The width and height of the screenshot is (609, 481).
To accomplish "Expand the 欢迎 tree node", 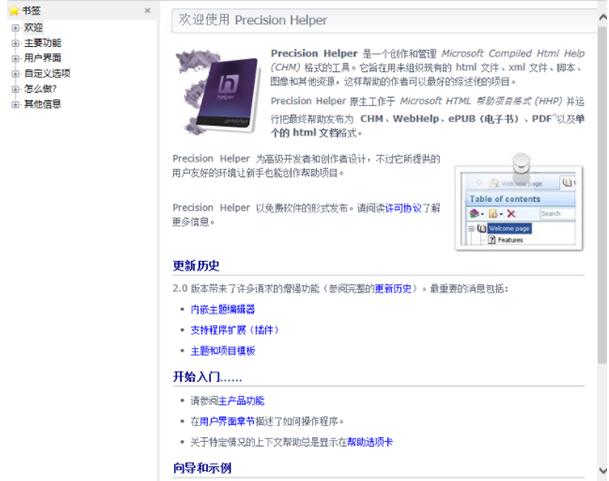I will point(15,28).
